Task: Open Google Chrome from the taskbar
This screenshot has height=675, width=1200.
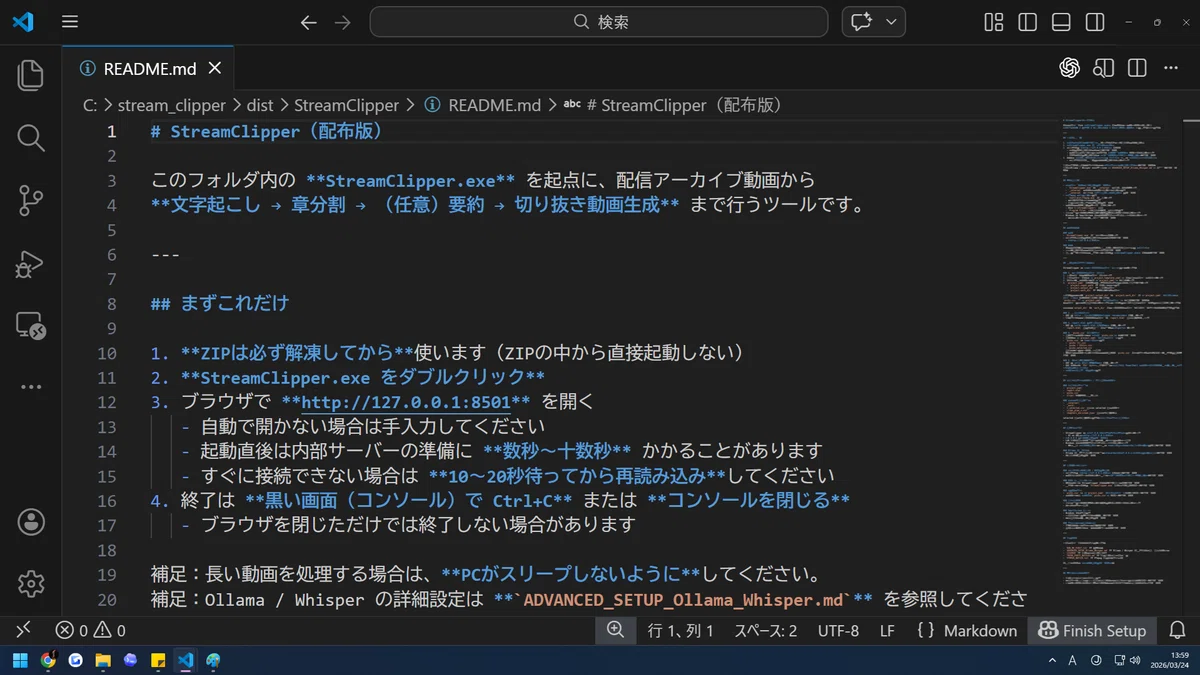Action: click(48, 660)
